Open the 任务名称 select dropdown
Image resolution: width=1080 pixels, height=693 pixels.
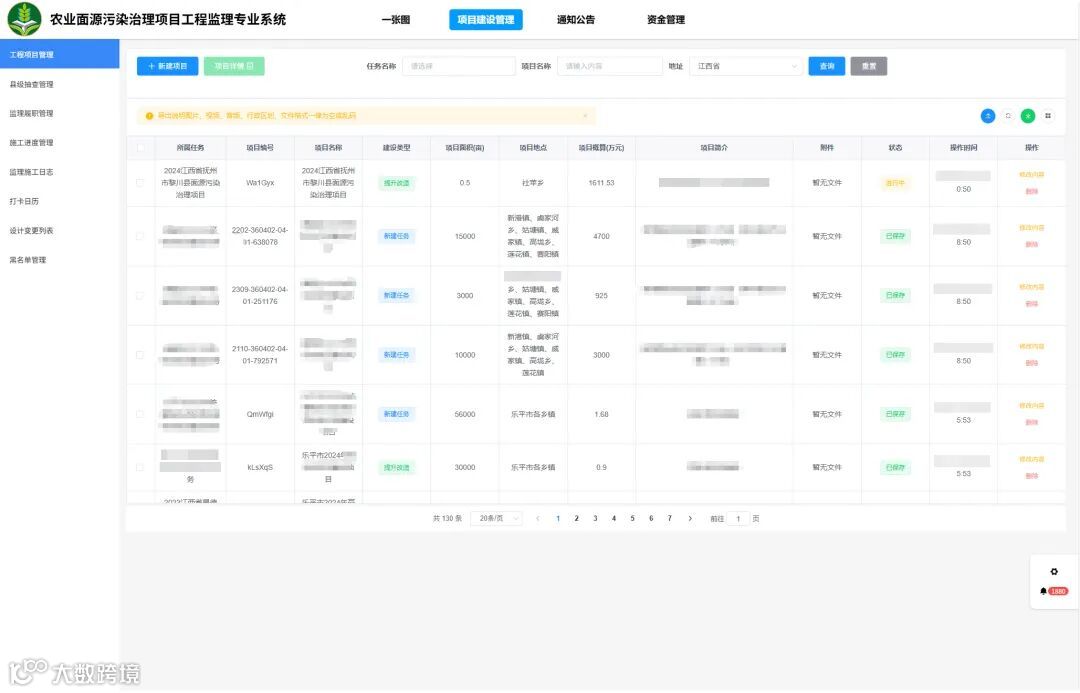pyautogui.click(x=459, y=66)
